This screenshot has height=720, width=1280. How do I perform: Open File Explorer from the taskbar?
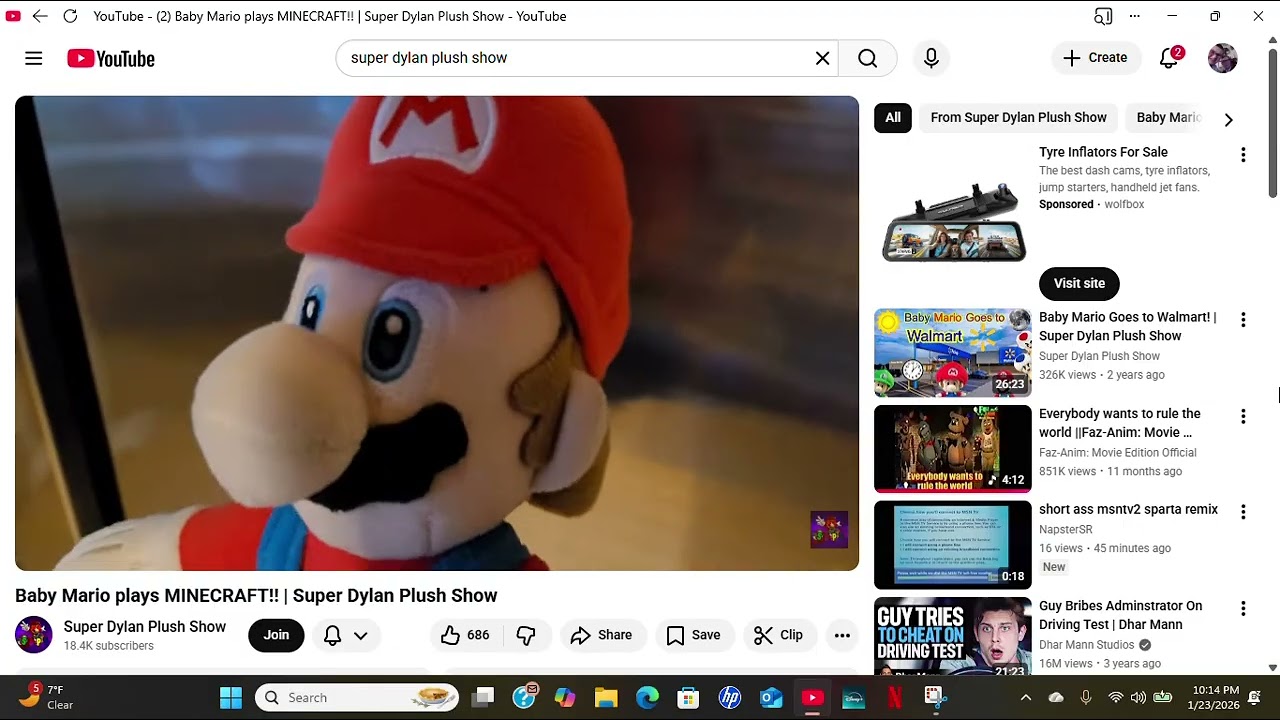606,698
